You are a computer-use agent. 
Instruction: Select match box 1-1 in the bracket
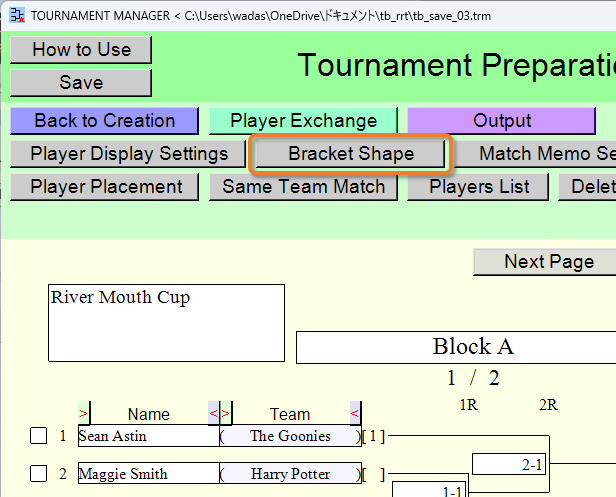pyautogui.click(x=429, y=490)
